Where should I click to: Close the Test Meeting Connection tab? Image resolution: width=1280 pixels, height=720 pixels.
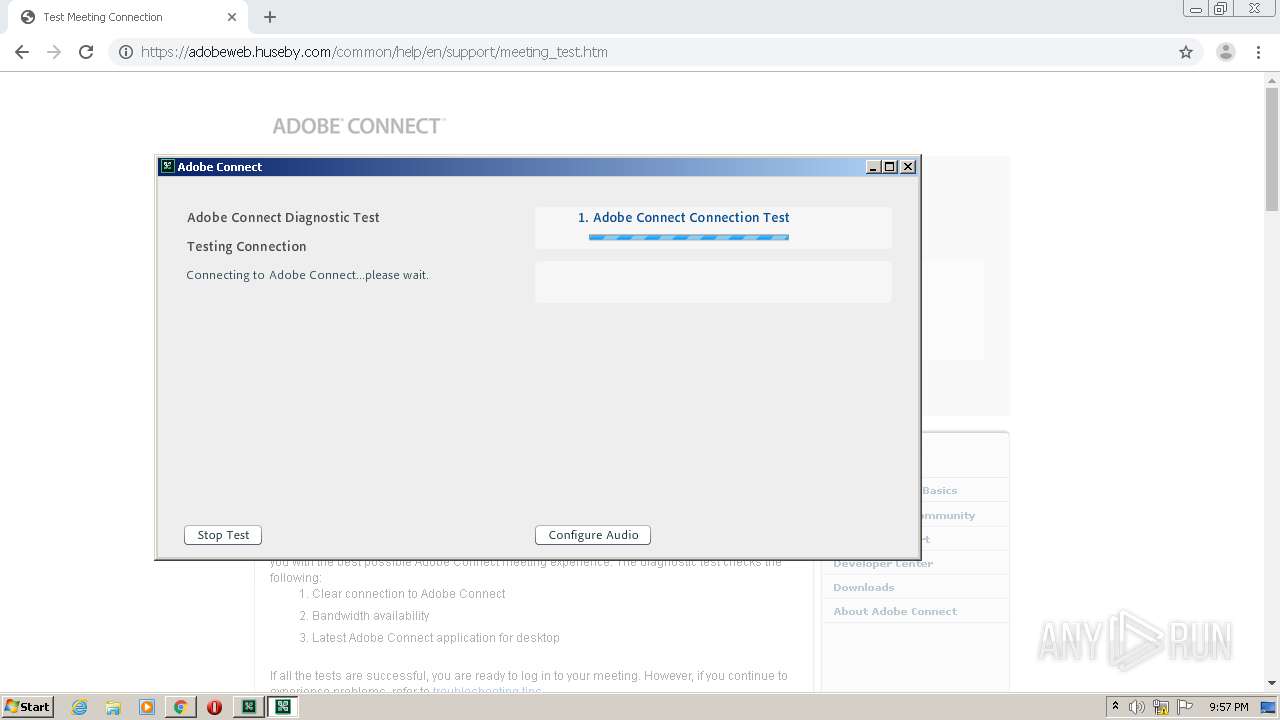[x=232, y=17]
